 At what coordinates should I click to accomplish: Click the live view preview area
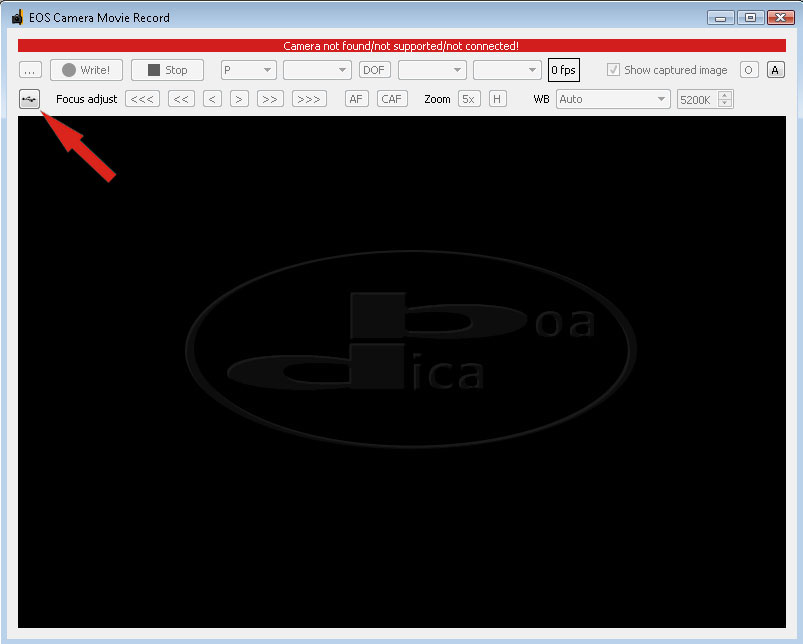click(x=402, y=372)
